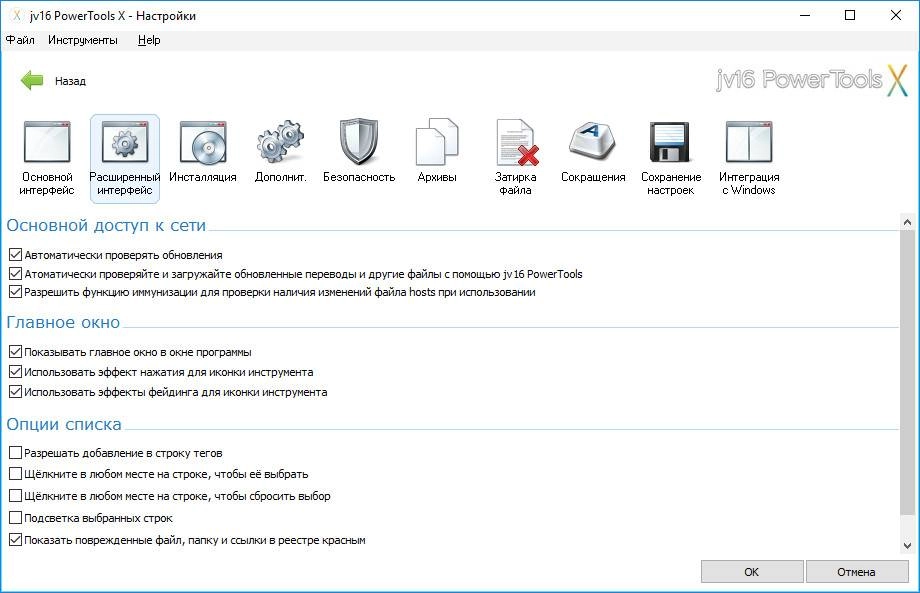Enable Подсветка выбранных строк

pos(15,517)
